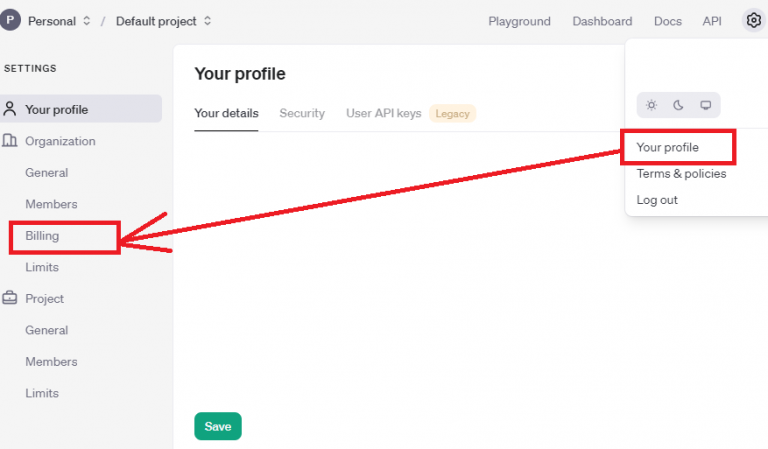Viewport: 768px width, 449px height.
Task: Open organization Limits in sidebar
Action: [42, 267]
